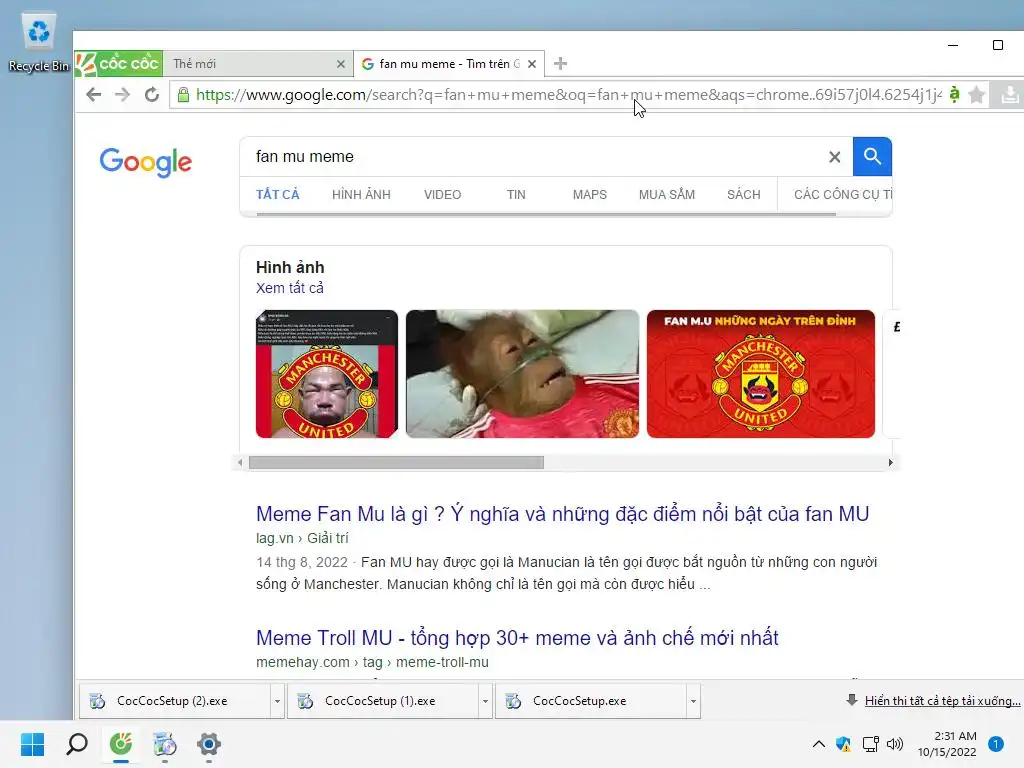
Task: Switch to MAPS results
Action: [x=590, y=195]
